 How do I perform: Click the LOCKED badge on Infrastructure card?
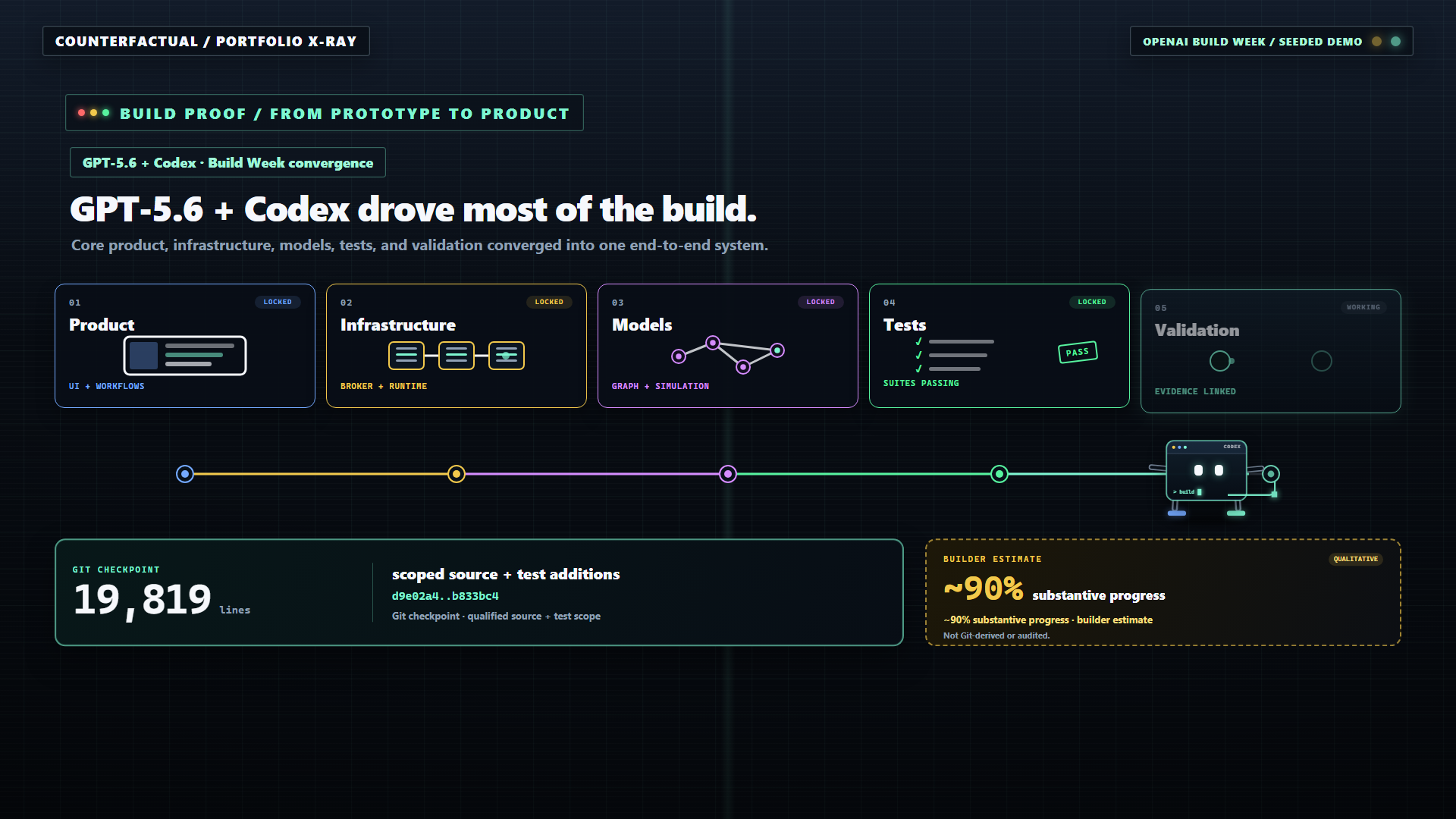tap(549, 302)
